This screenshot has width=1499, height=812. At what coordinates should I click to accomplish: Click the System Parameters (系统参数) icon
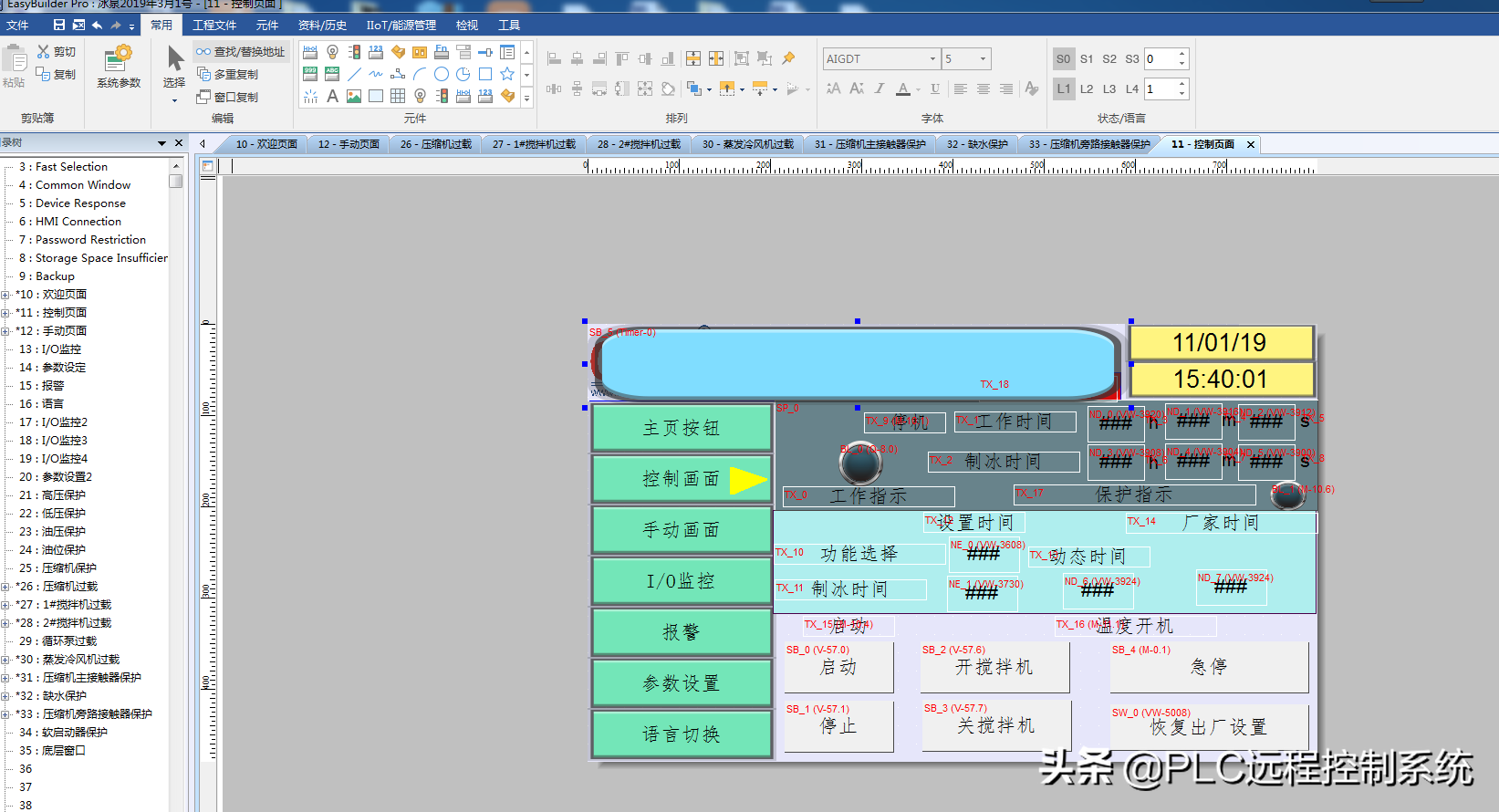coord(119,66)
